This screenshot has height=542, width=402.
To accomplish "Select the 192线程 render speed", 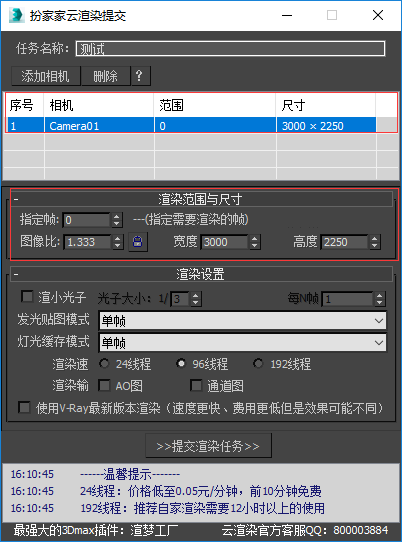I will pos(258,364).
